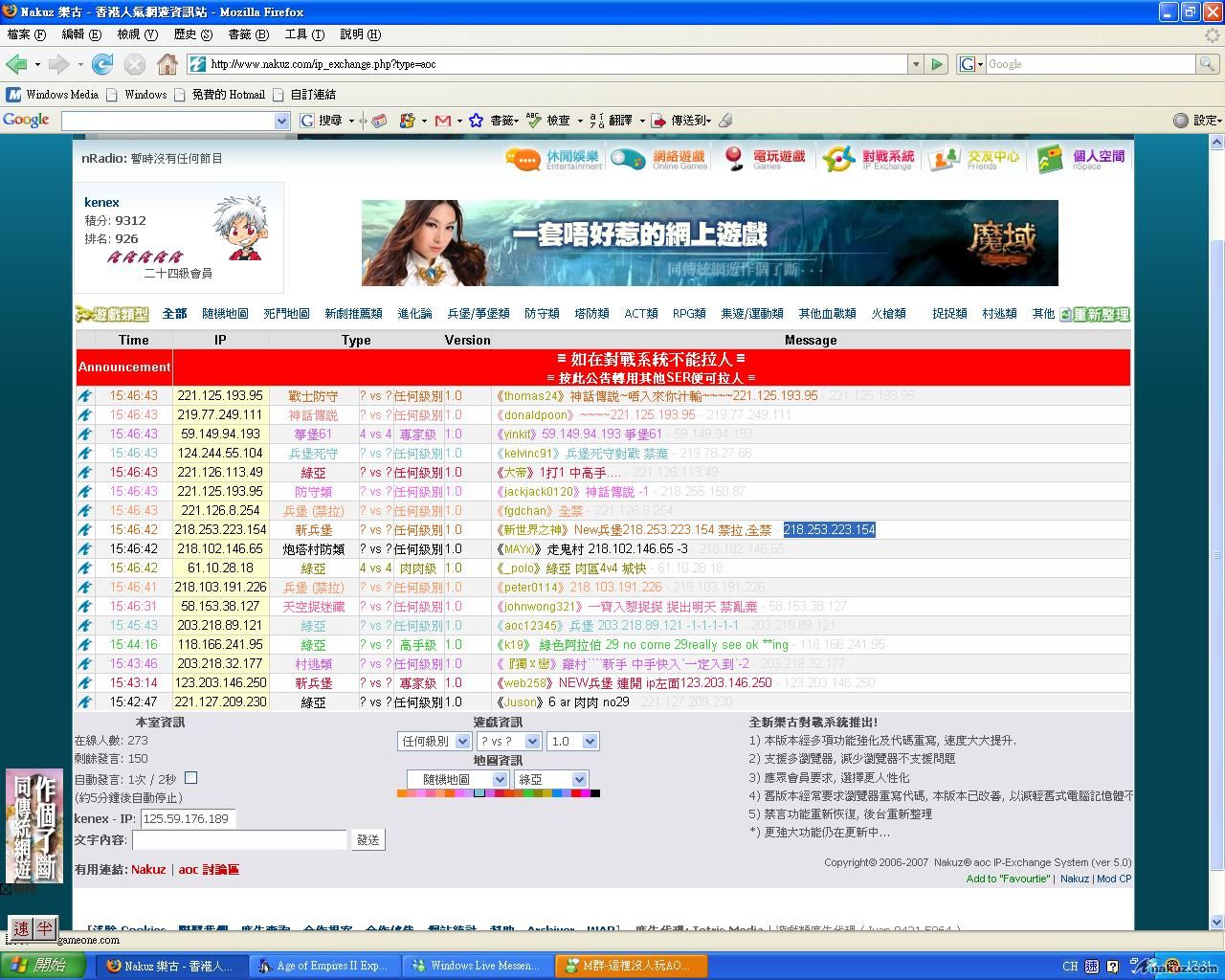Click the Mod CP link
The height and width of the screenshot is (980, 1225).
[1114, 879]
